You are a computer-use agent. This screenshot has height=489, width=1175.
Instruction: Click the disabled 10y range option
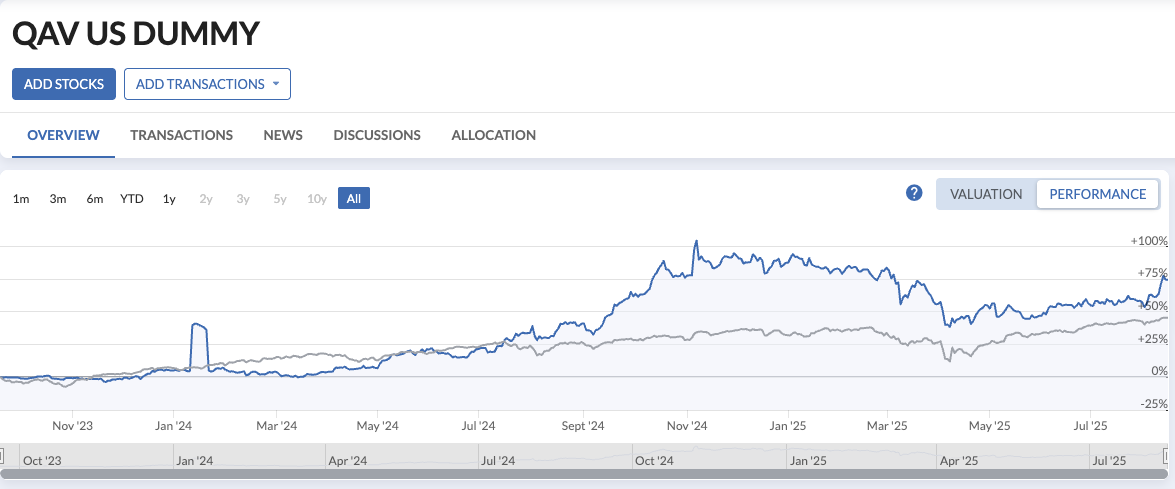(x=317, y=198)
